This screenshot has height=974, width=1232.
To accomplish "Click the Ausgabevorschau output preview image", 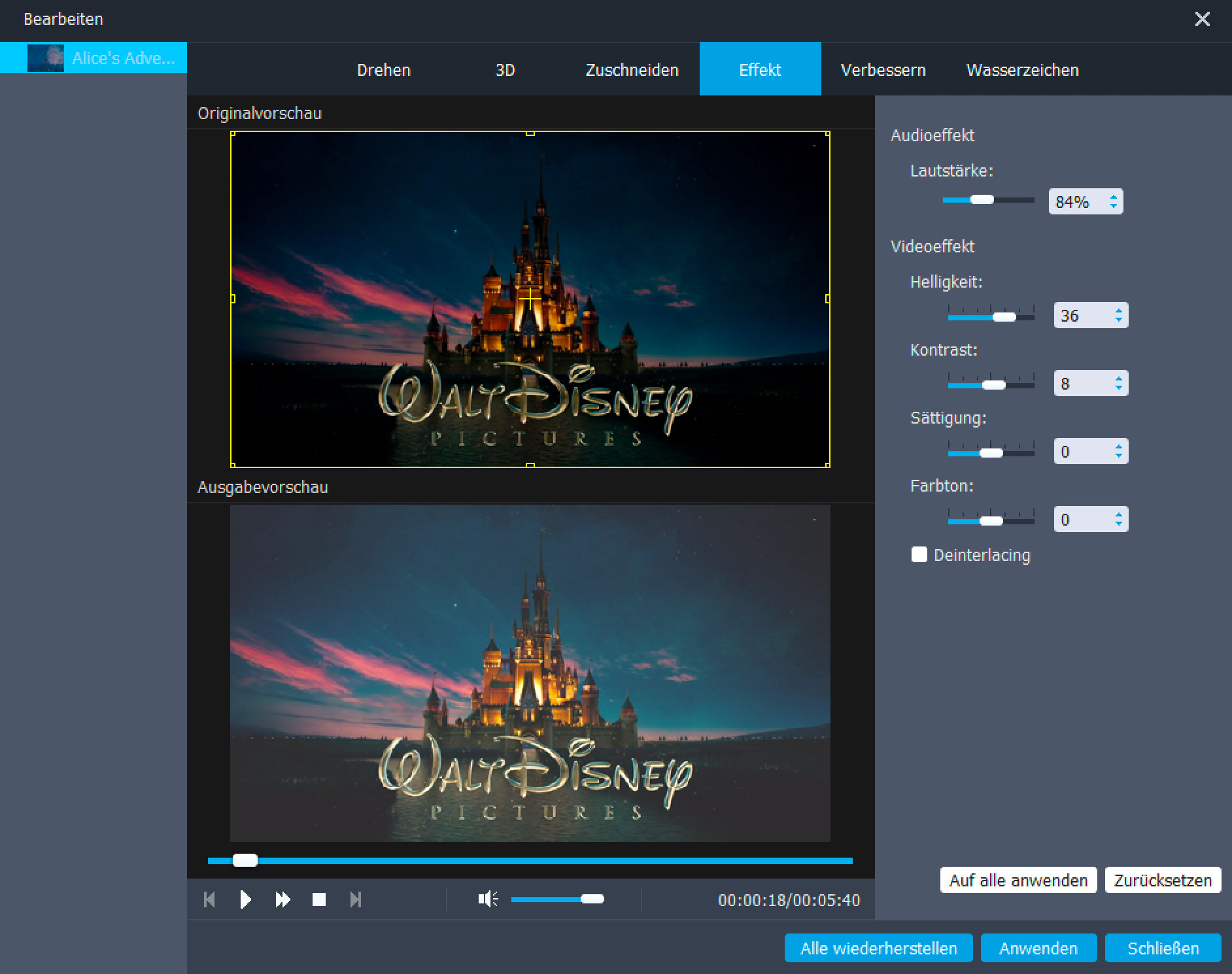I will tap(530, 673).
